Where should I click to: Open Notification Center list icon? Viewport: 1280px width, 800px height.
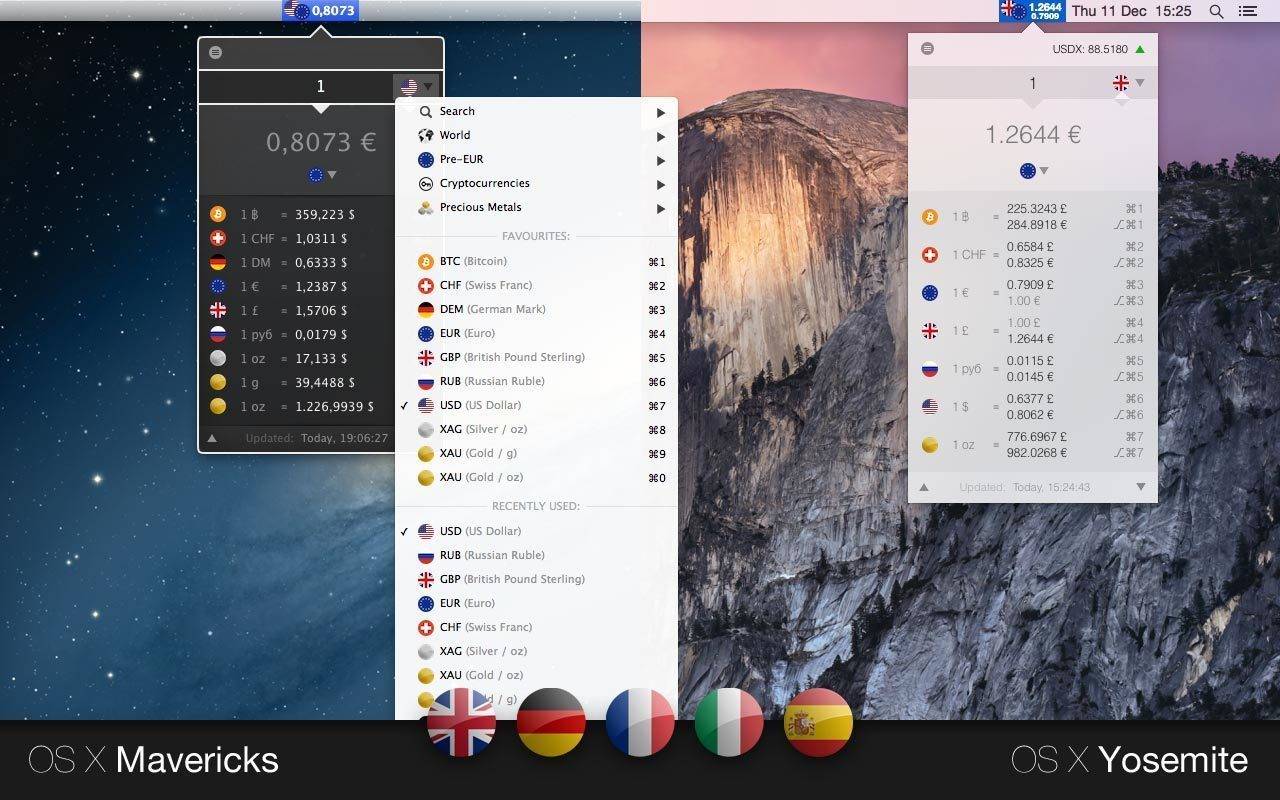[1247, 11]
